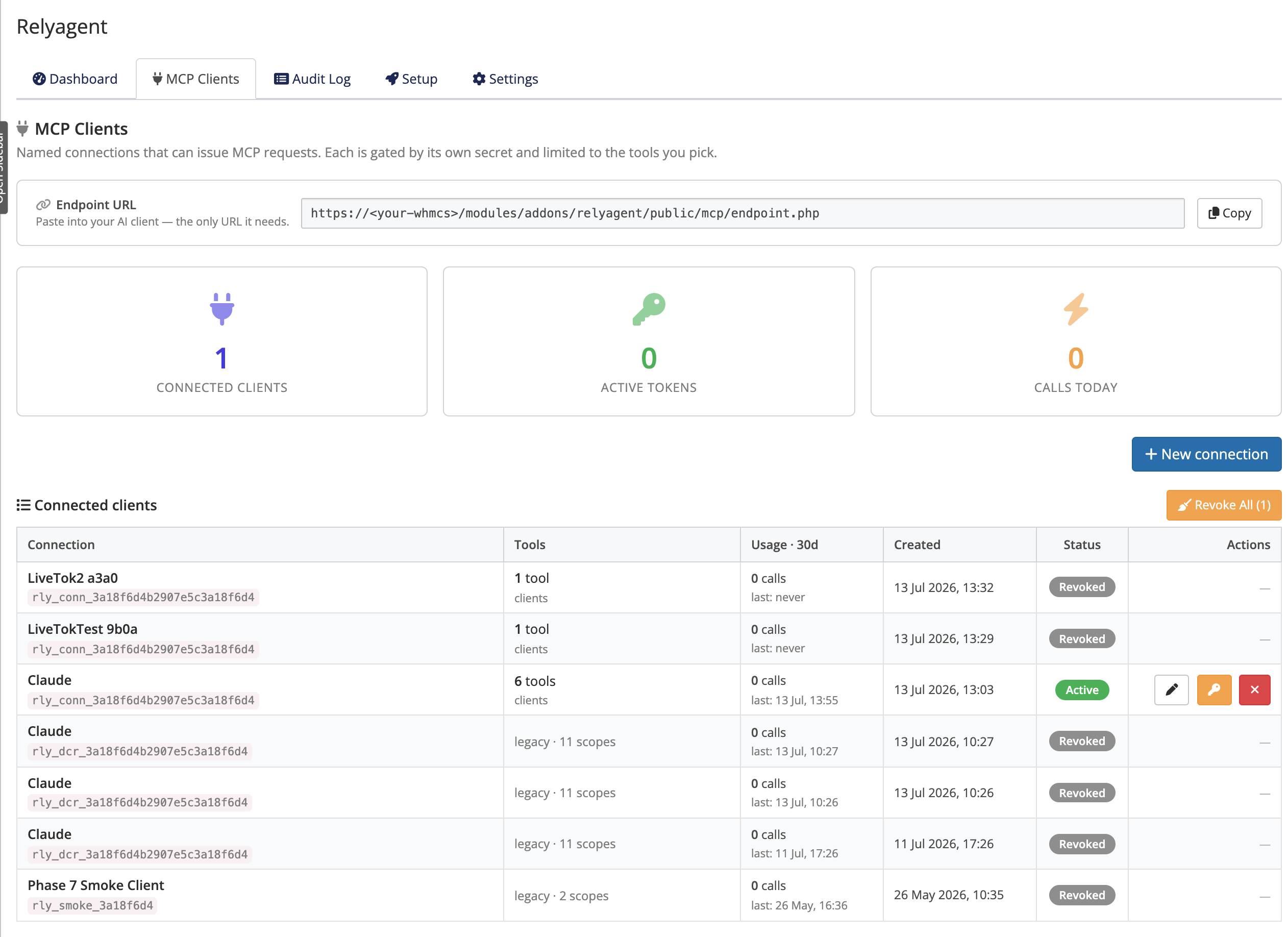Click the rly_smoke_3a18f6d4 identifier
The width and height of the screenshot is (1288, 937).
point(92,905)
